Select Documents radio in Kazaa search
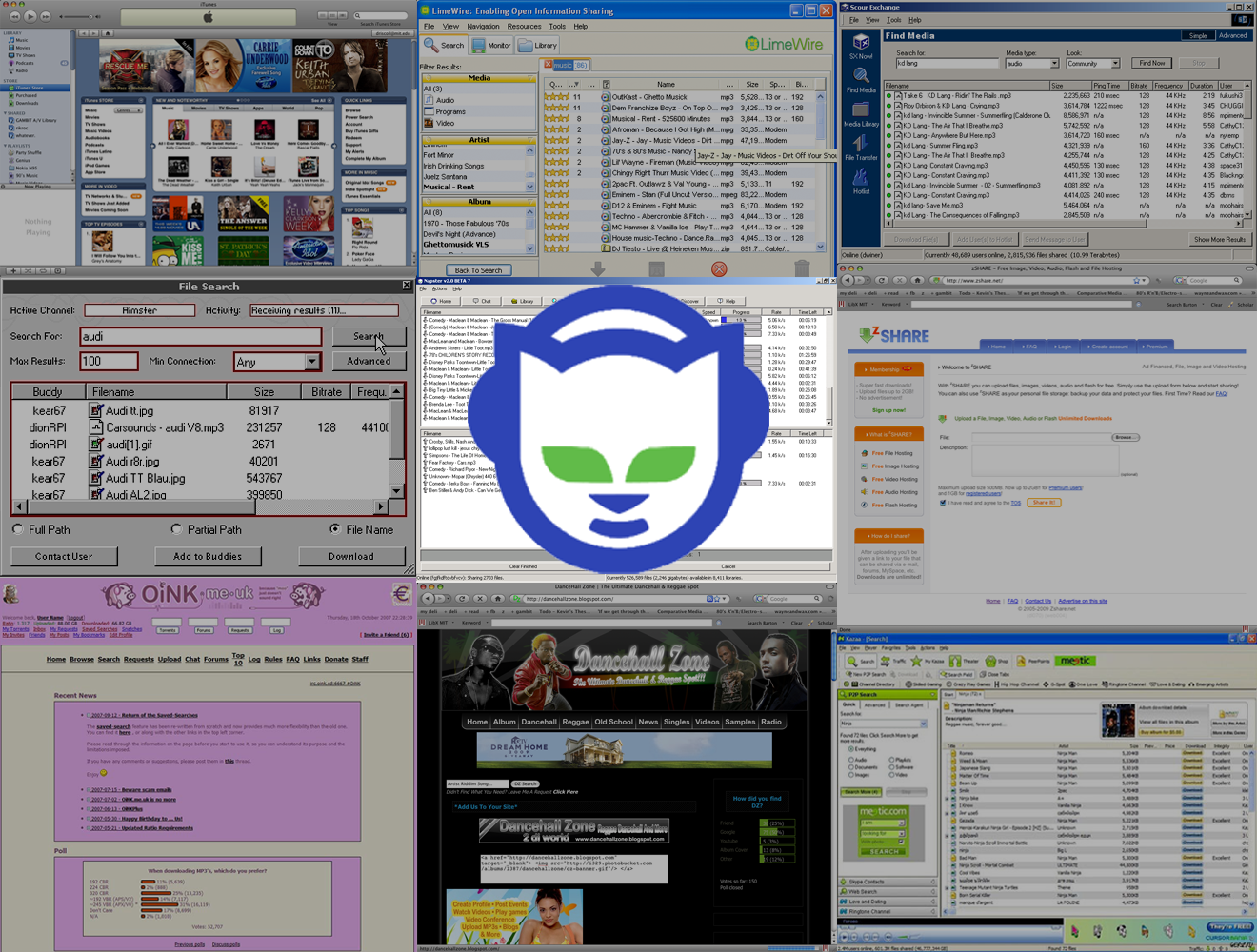This screenshot has height=952, width=1257. 850,767
